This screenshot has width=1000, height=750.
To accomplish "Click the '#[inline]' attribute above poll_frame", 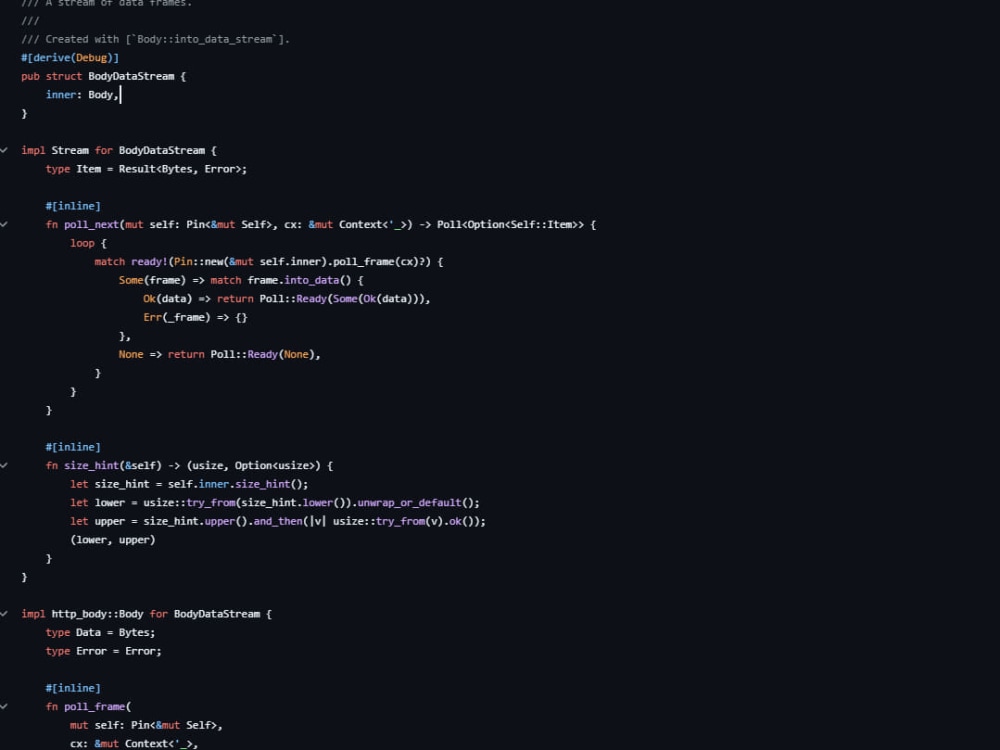I will (x=73, y=688).
